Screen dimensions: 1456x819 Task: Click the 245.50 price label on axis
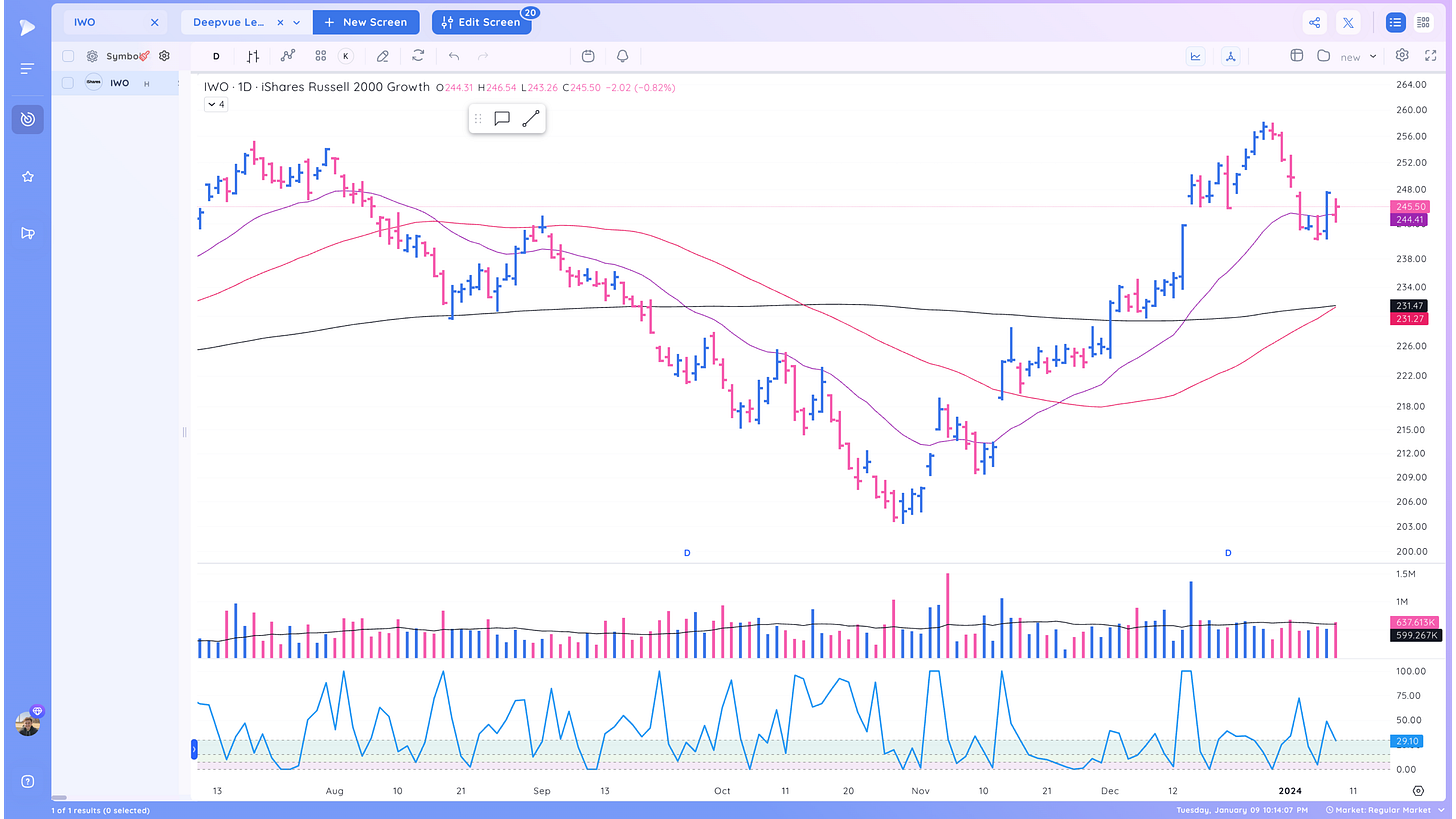(x=1409, y=206)
